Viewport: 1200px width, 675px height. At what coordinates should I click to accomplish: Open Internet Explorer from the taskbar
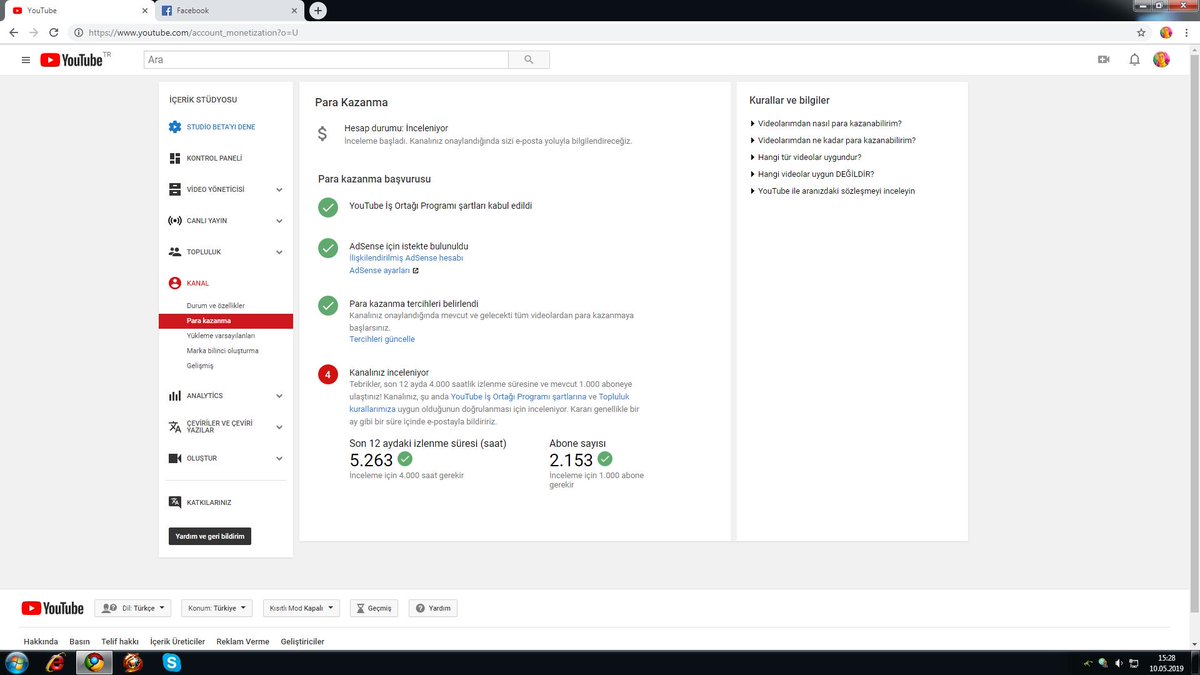tap(55, 662)
